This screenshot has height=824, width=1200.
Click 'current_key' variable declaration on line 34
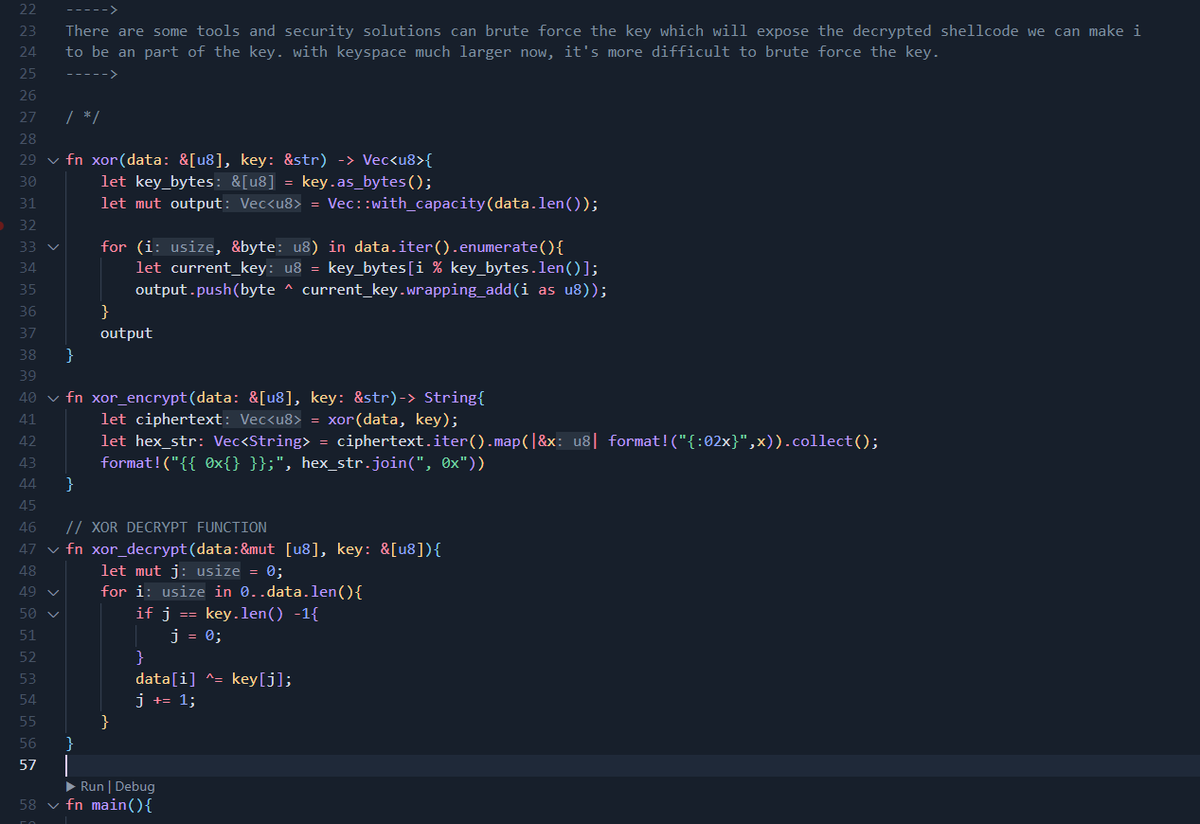[x=218, y=268]
